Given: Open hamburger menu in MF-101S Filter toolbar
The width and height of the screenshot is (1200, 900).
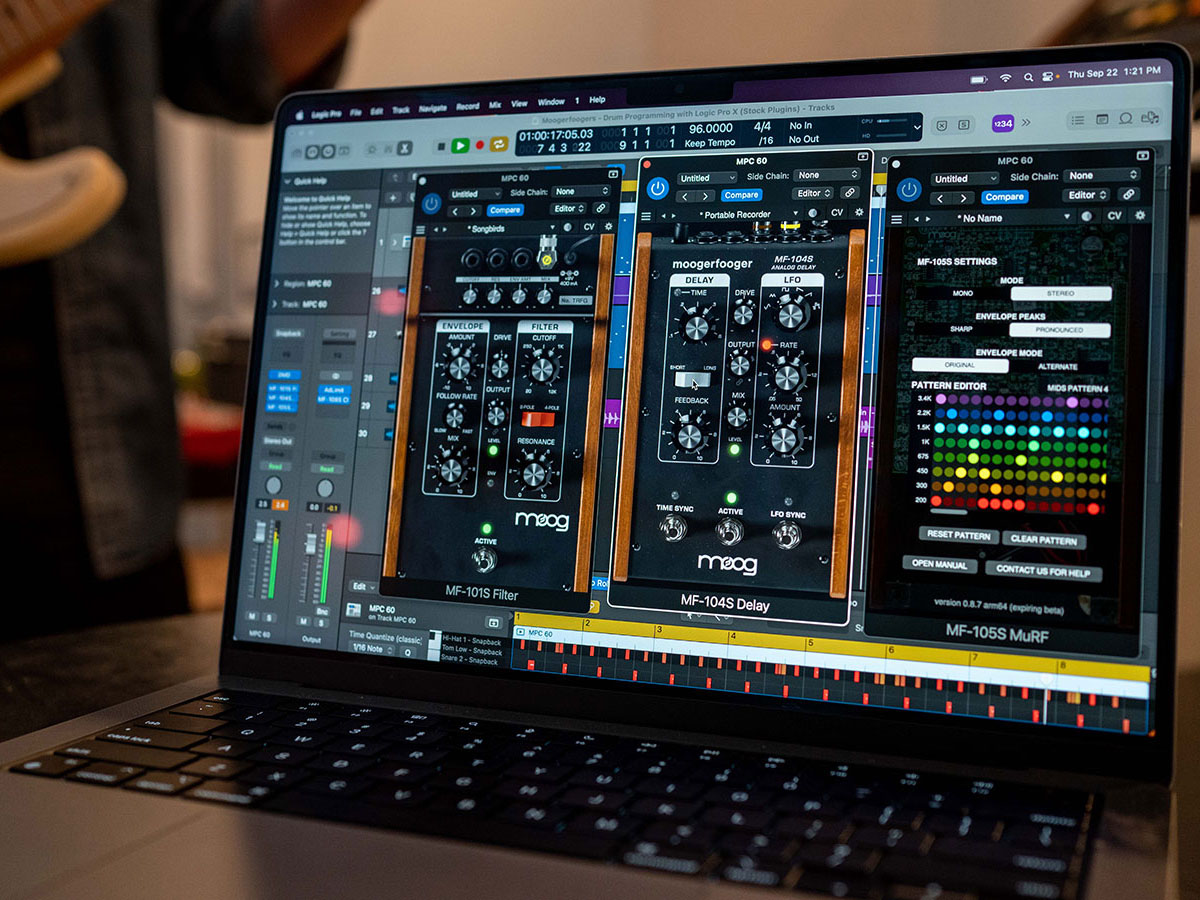Looking at the screenshot, I should click(x=421, y=229).
